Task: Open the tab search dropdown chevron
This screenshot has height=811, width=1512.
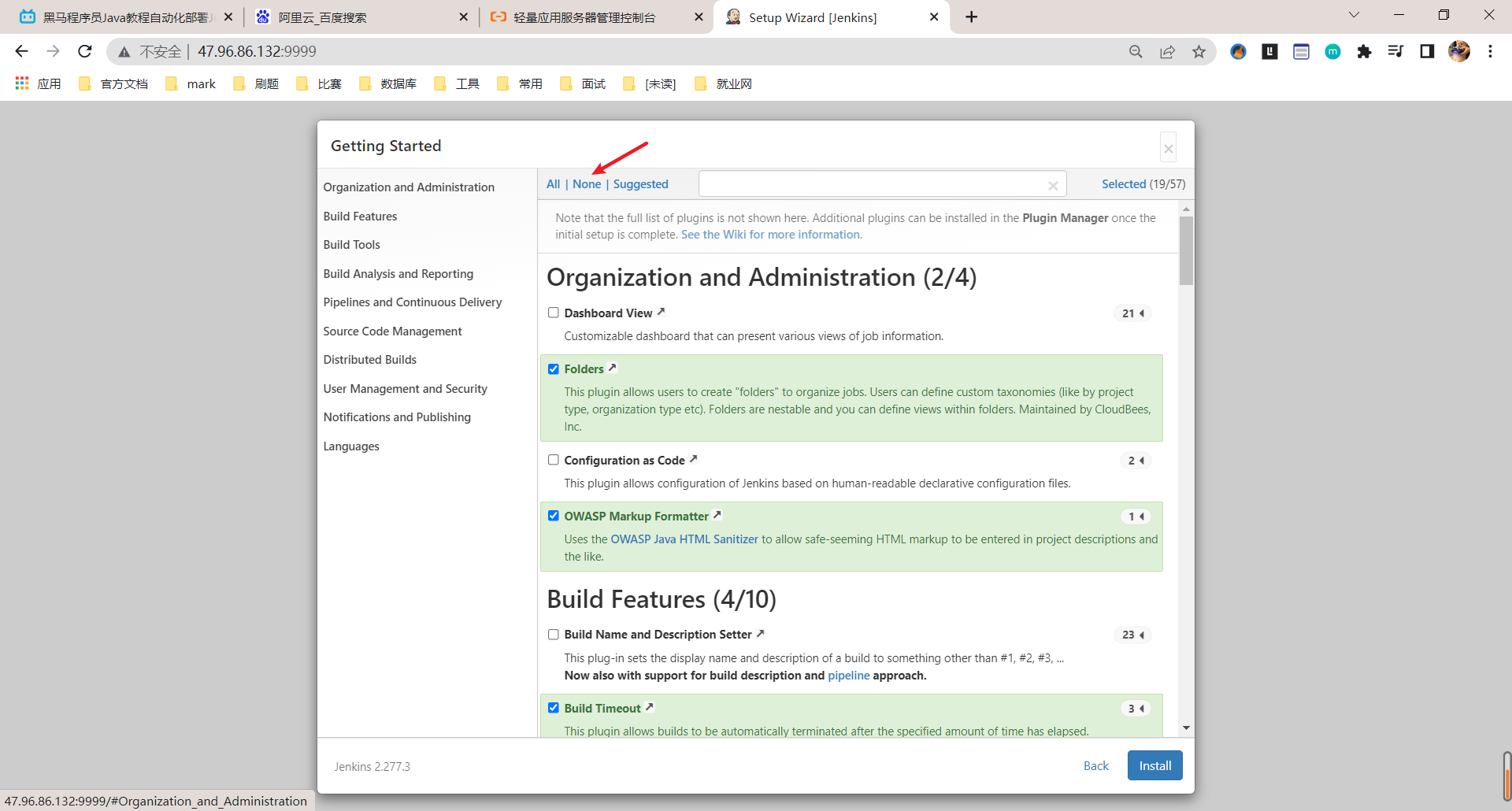Action: tap(1354, 15)
